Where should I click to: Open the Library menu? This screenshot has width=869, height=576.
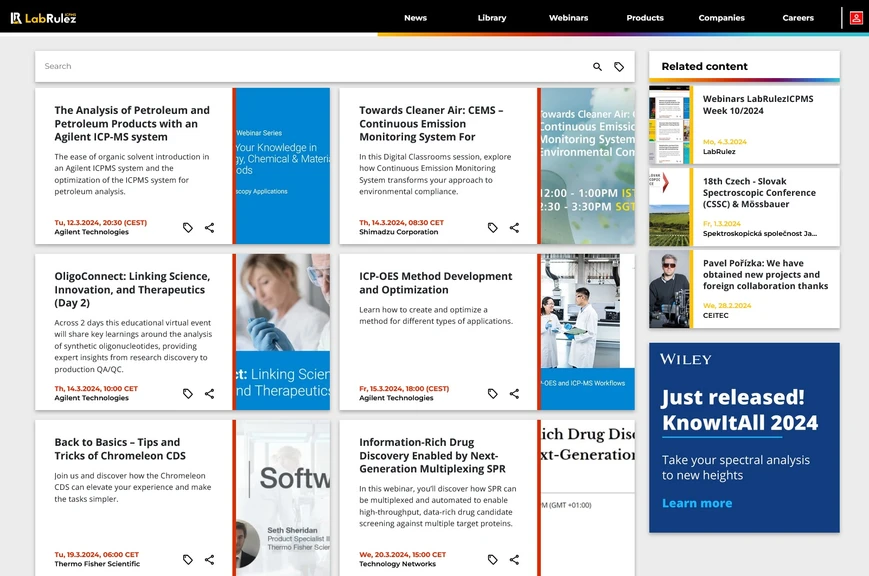click(x=492, y=18)
